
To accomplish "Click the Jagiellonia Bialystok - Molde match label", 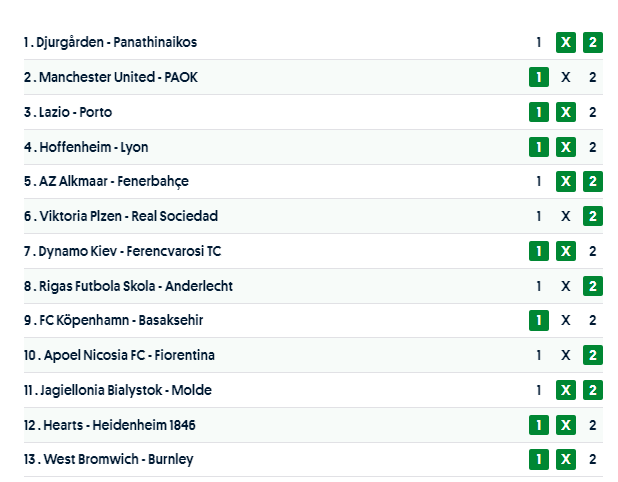I will tap(125, 390).
